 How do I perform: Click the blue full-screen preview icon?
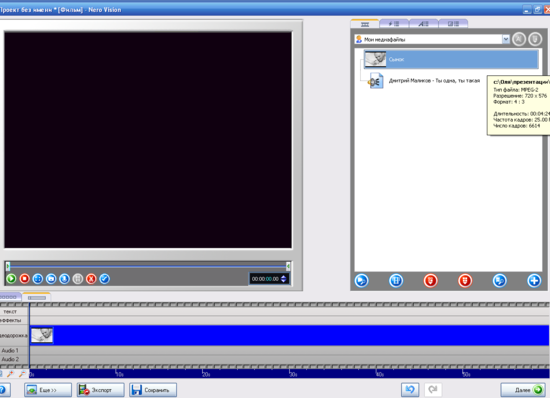(x=38, y=279)
